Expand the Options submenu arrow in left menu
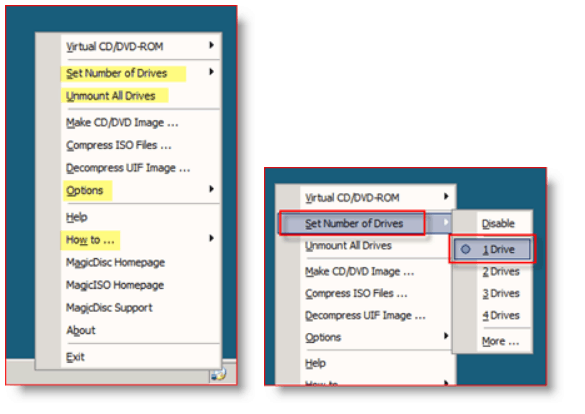The image size is (585, 414). (212, 189)
